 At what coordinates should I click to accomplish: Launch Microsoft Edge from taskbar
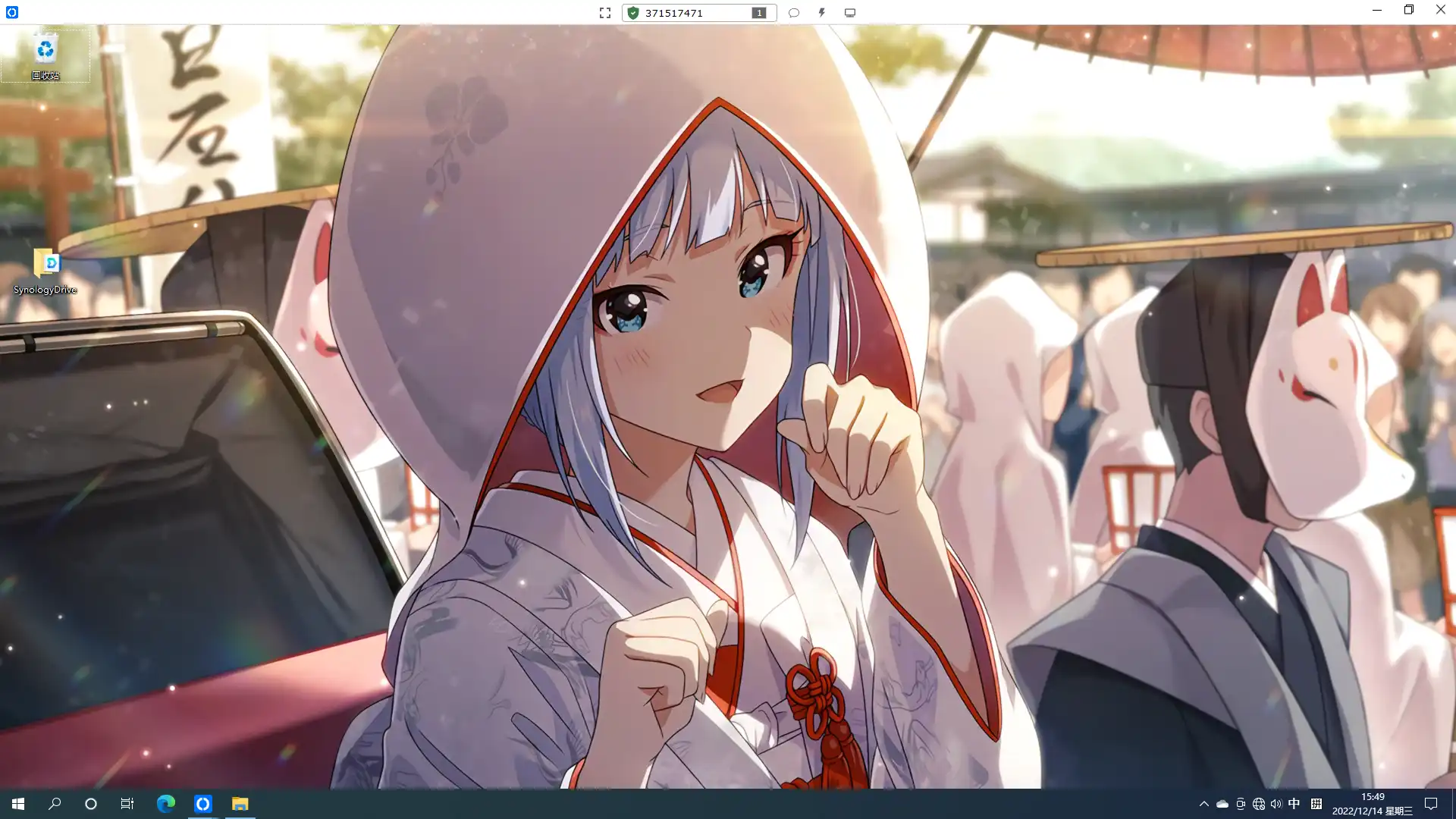[x=165, y=804]
